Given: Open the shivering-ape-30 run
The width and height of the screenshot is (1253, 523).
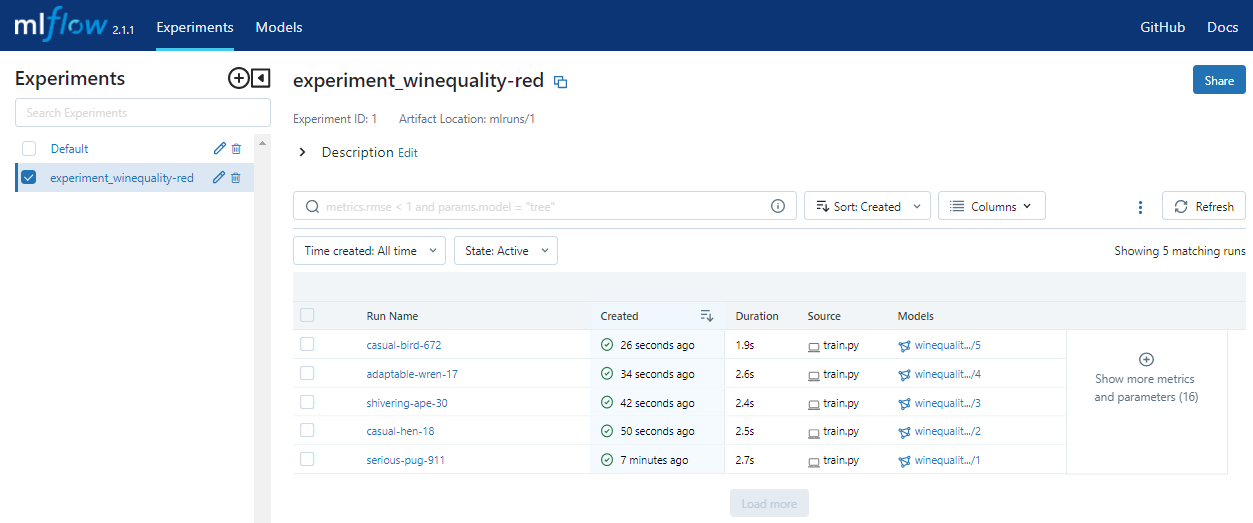Looking at the screenshot, I should 407,403.
